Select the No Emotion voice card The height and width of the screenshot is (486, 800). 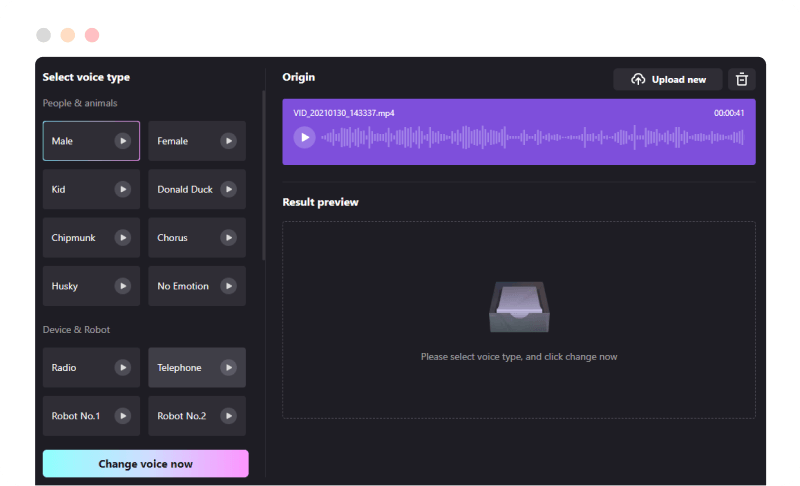pyautogui.click(x=183, y=286)
